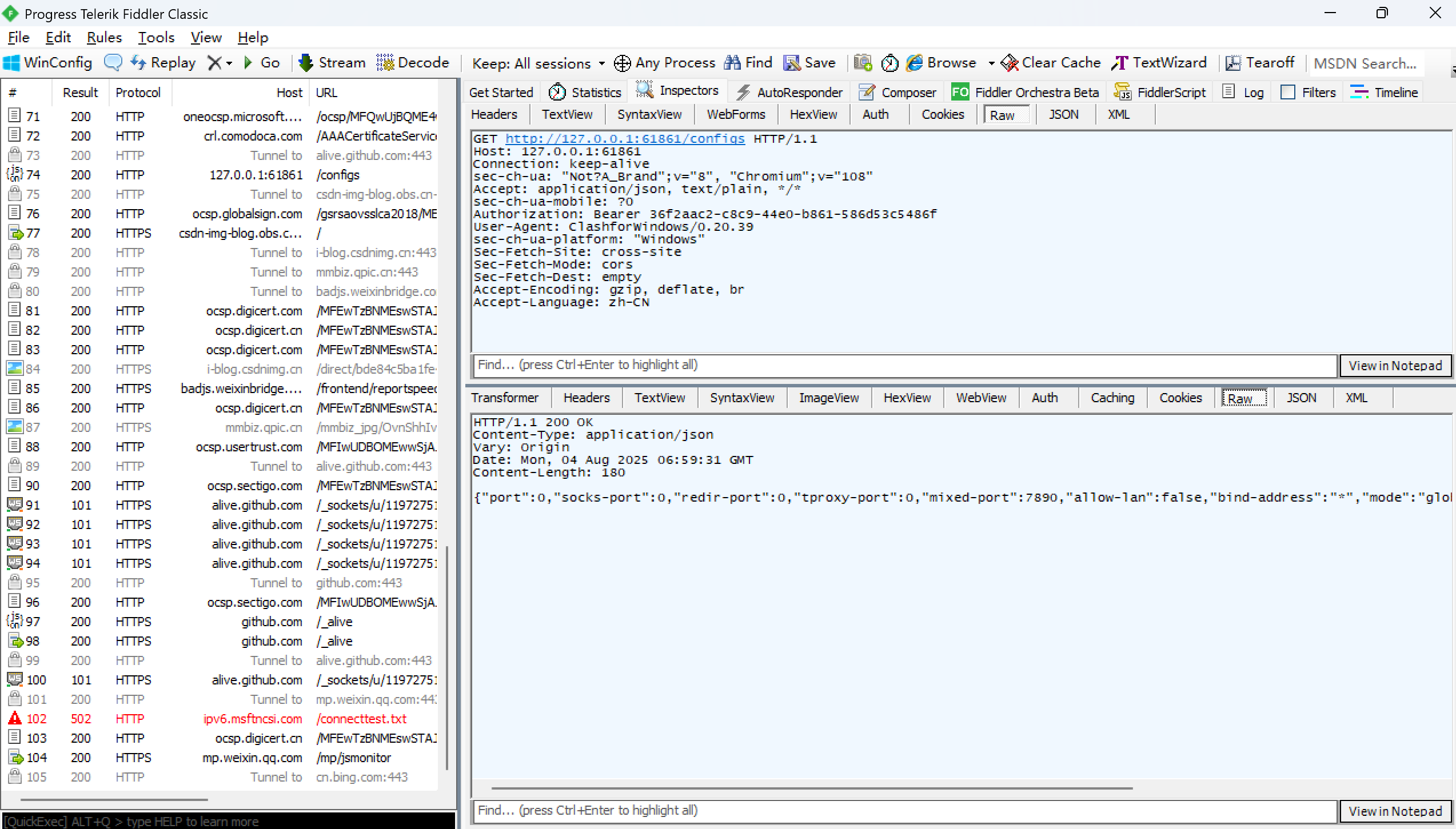Click request pane View in Notepad button
Image resolution: width=1456 pixels, height=829 pixels.
coord(1395,366)
